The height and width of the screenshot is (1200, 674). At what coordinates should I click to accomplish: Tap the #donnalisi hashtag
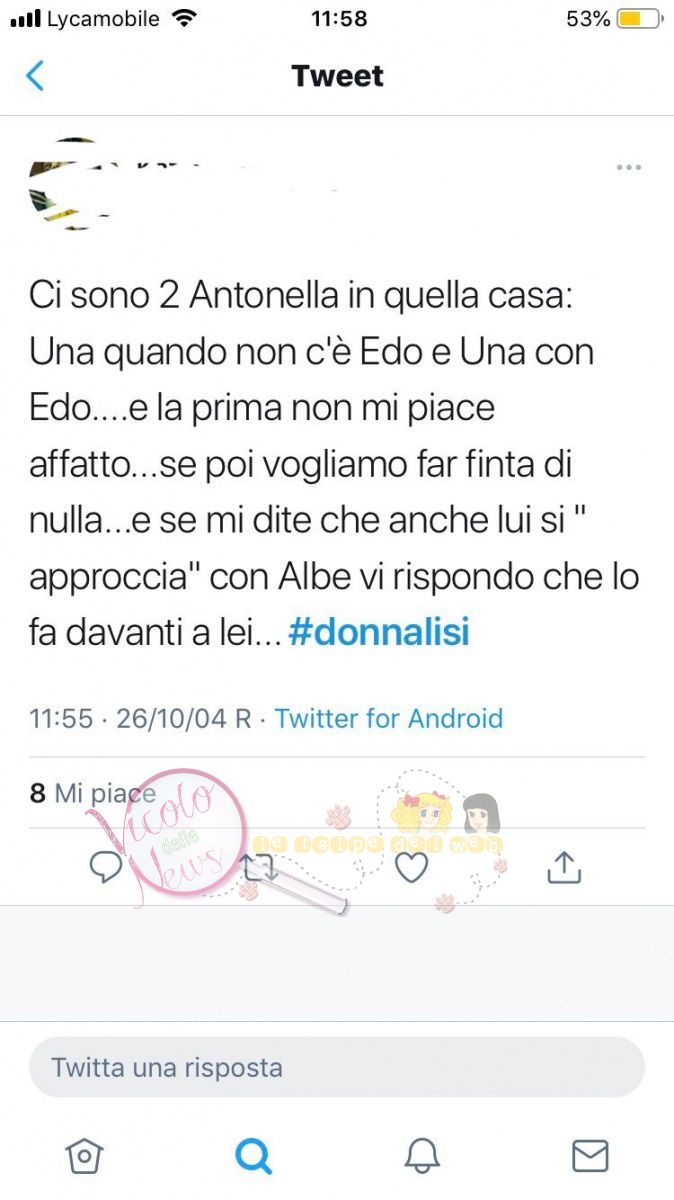[x=379, y=633]
